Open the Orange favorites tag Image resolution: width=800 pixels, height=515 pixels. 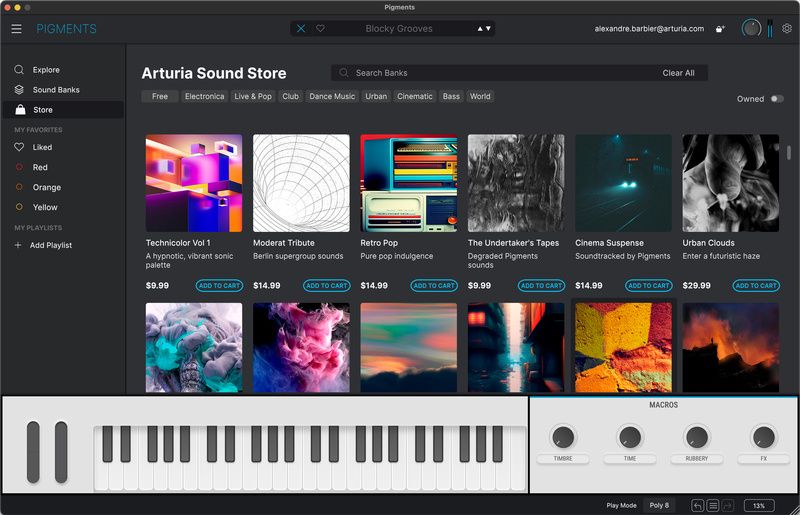[63, 187]
